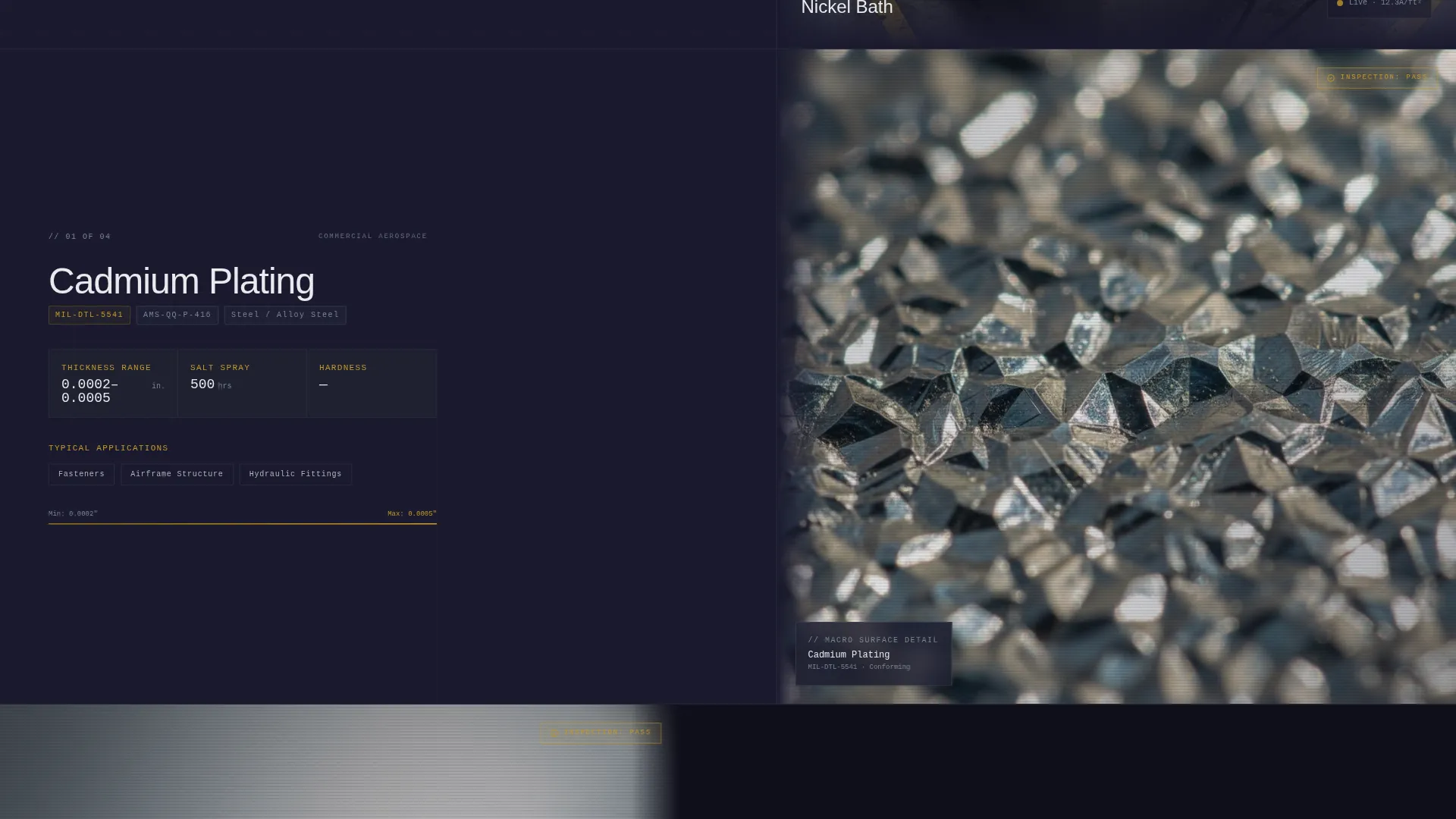The image size is (1456, 819).
Task: Click the Hardness stat card
Action: click(x=372, y=383)
